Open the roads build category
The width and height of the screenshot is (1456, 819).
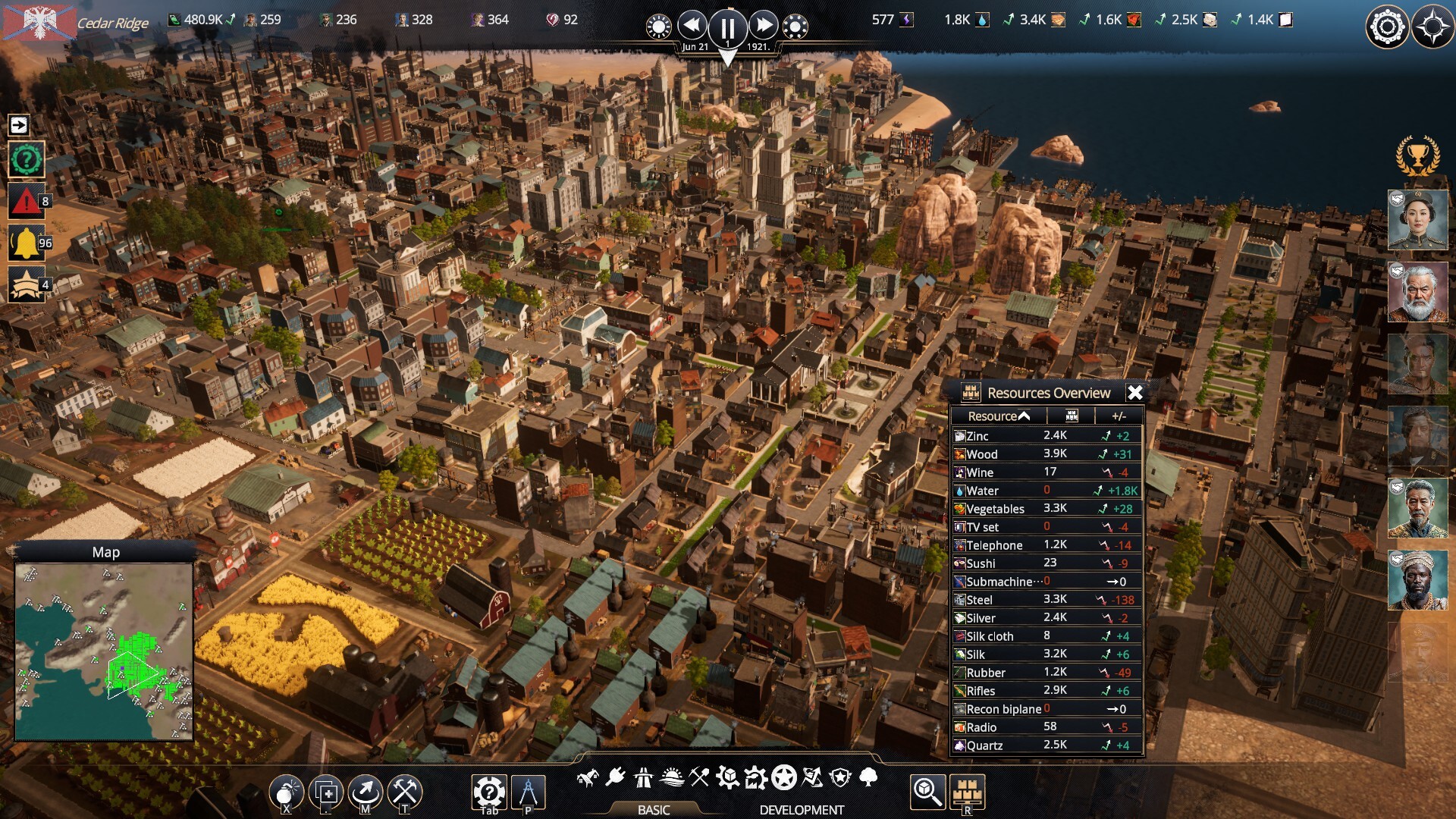(643, 777)
